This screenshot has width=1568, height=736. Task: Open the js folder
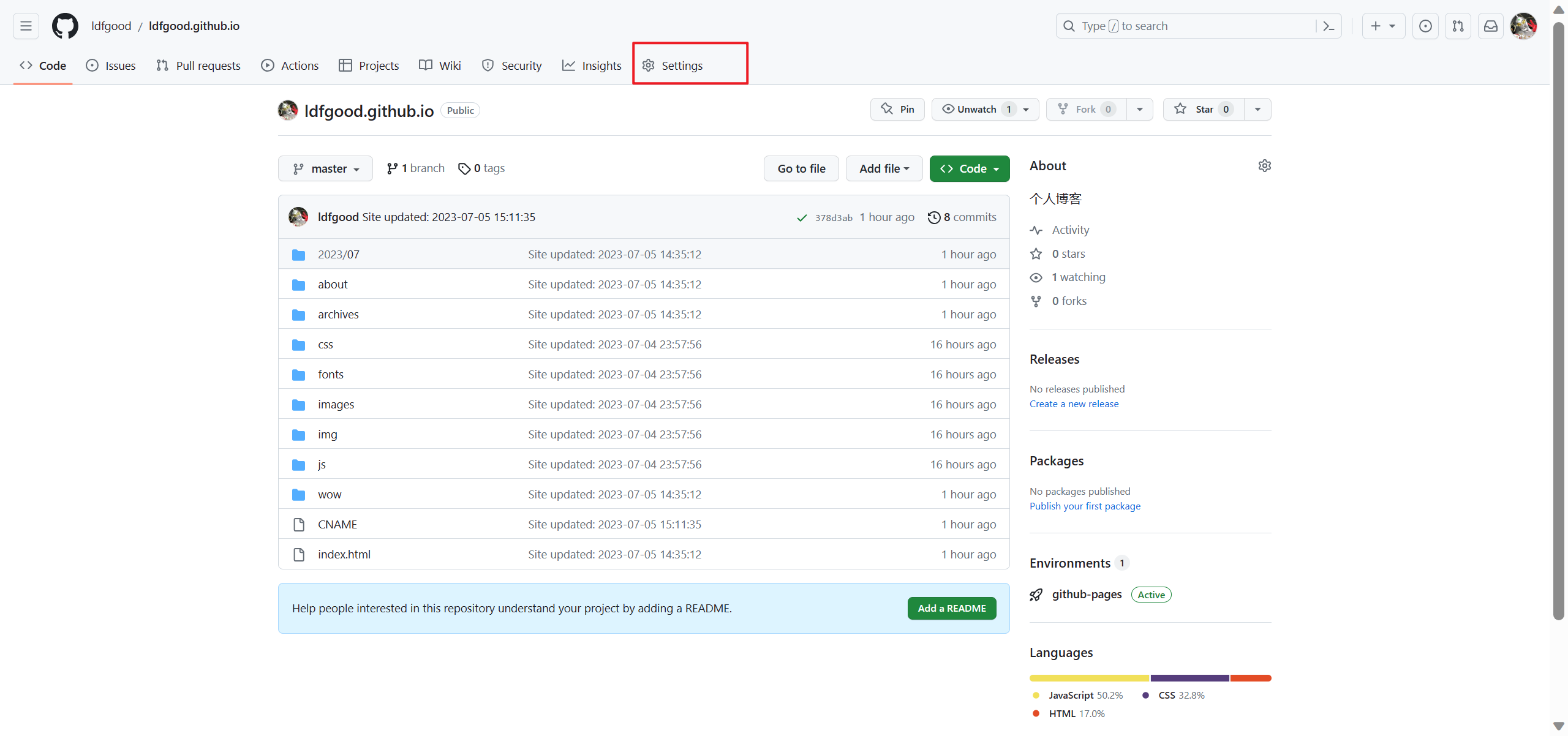(x=322, y=465)
